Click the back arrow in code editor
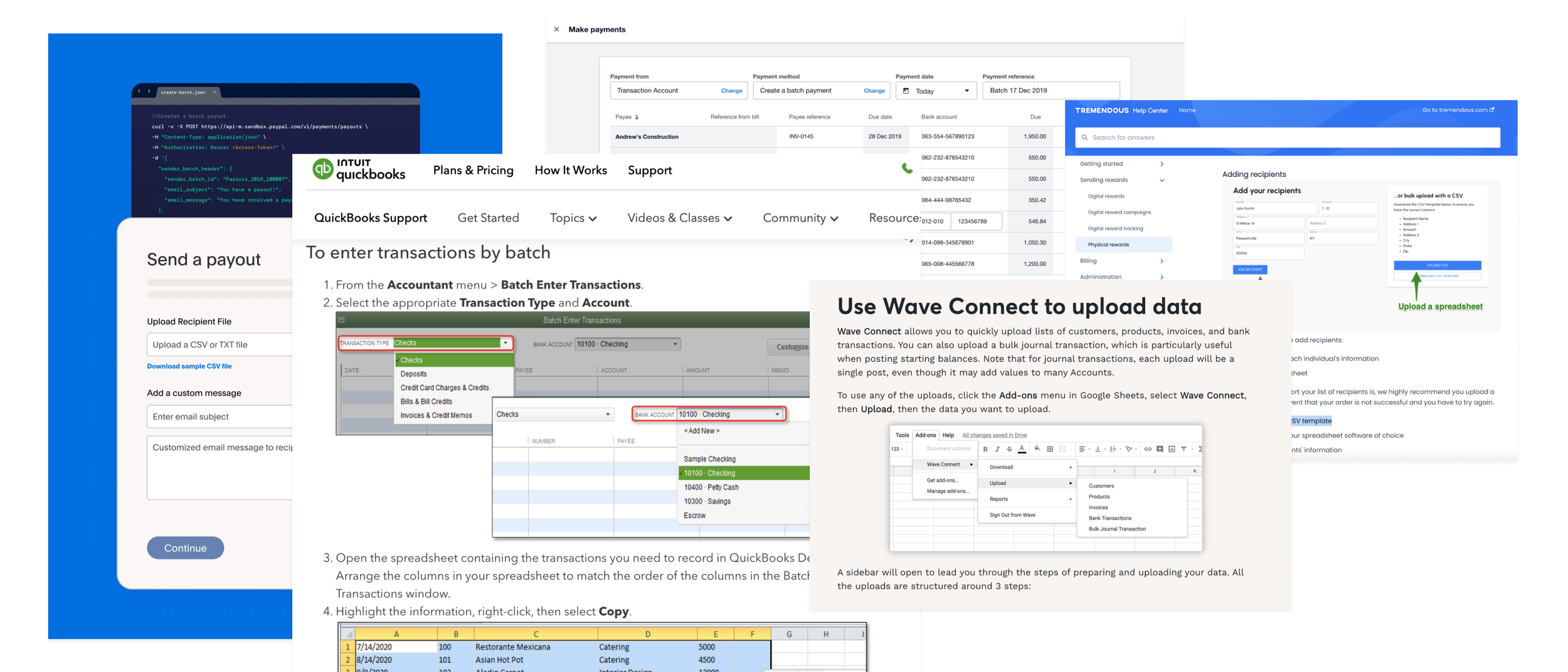The image size is (1568, 672). [139, 92]
